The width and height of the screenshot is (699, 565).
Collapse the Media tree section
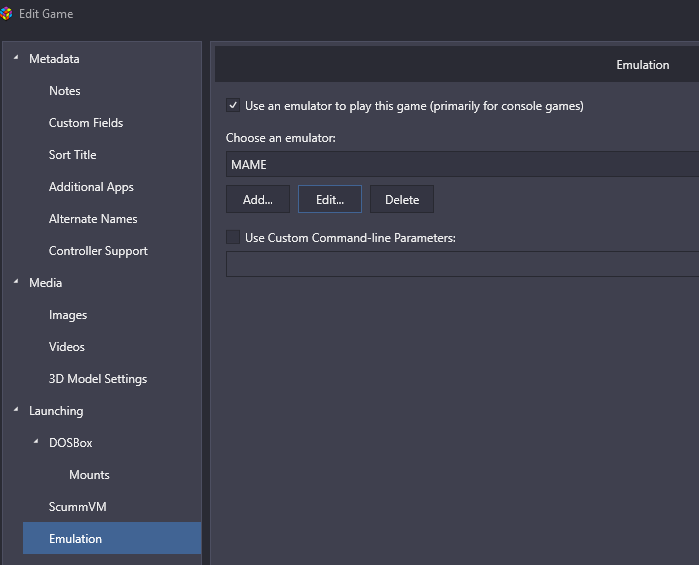[16, 281]
